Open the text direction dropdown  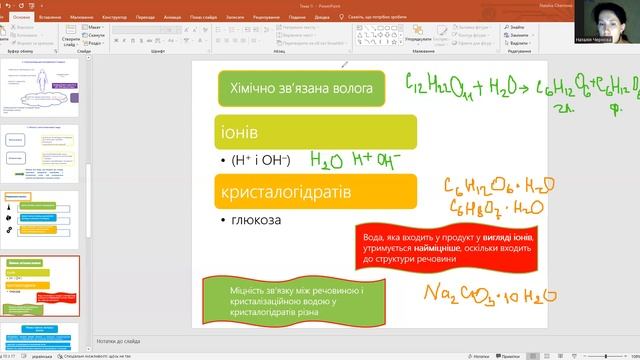298,27
